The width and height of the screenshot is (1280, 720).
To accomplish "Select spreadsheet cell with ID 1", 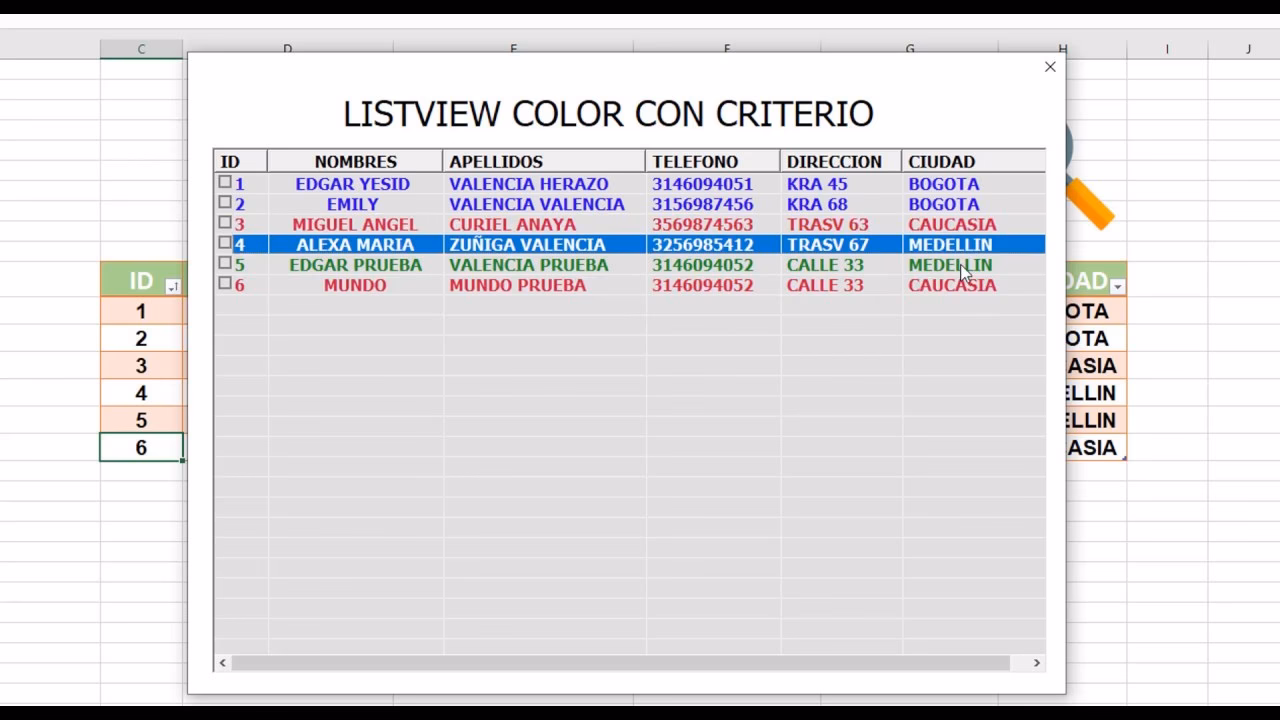I will pos(141,311).
